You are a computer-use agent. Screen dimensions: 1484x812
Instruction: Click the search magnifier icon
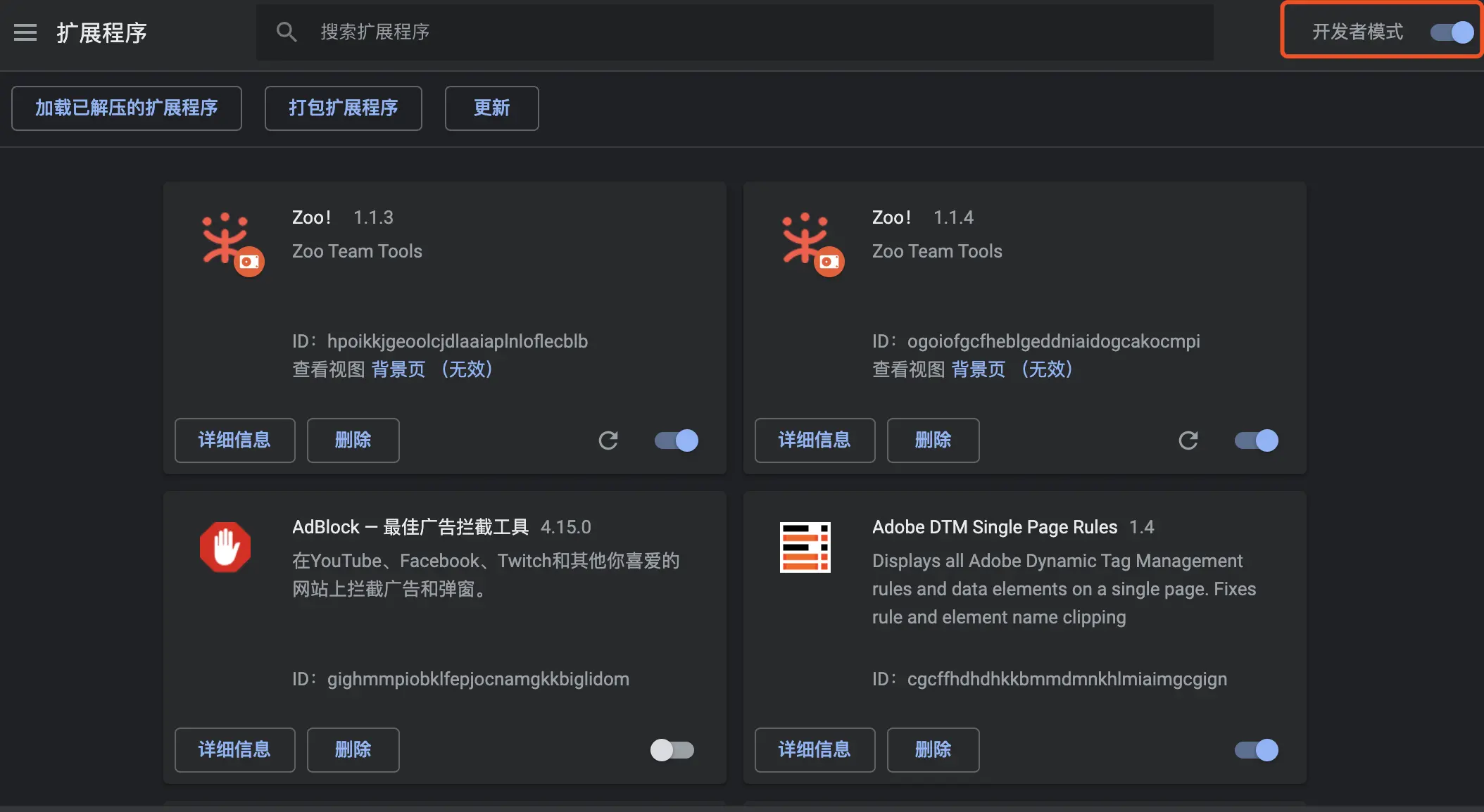coord(287,32)
